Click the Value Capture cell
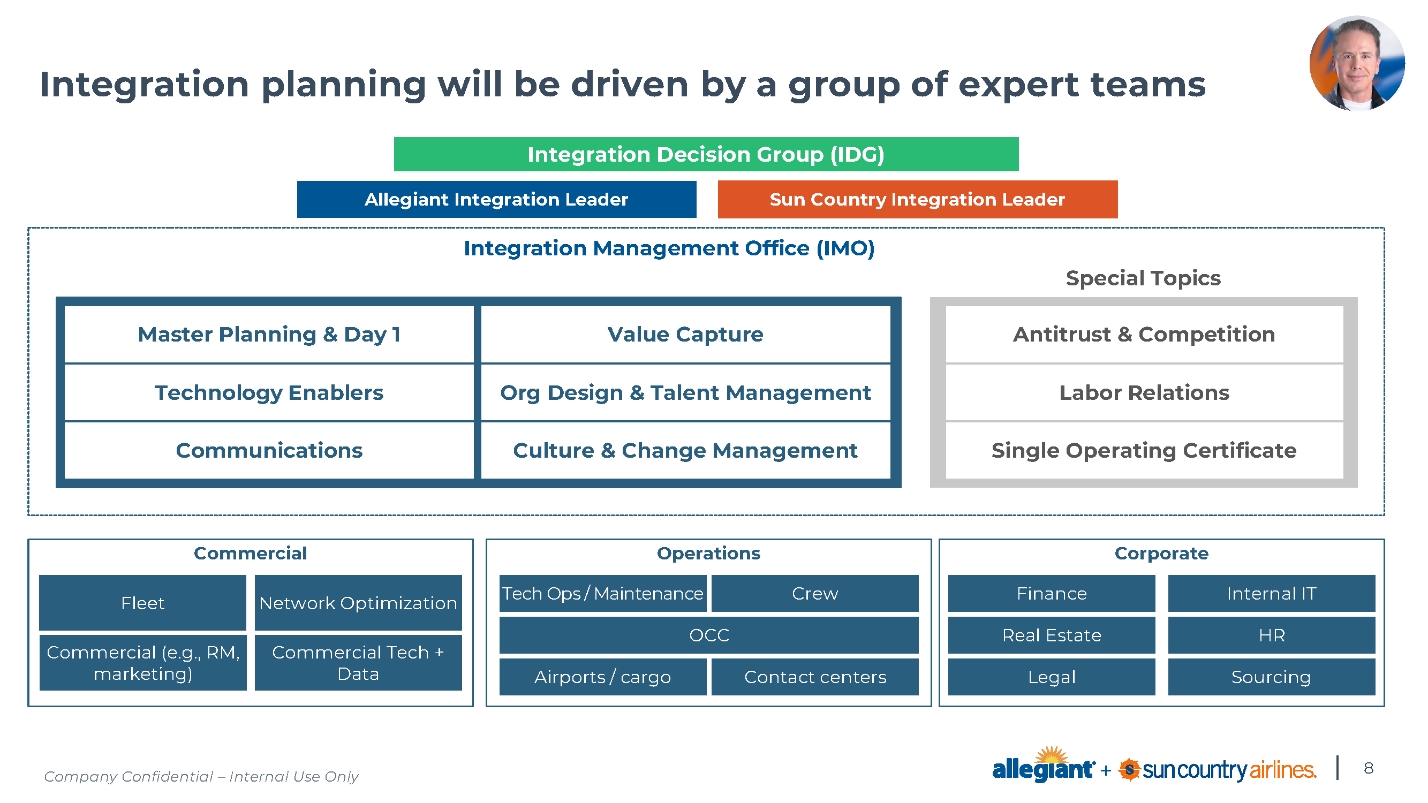The width and height of the screenshot is (1428, 803). [685, 335]
